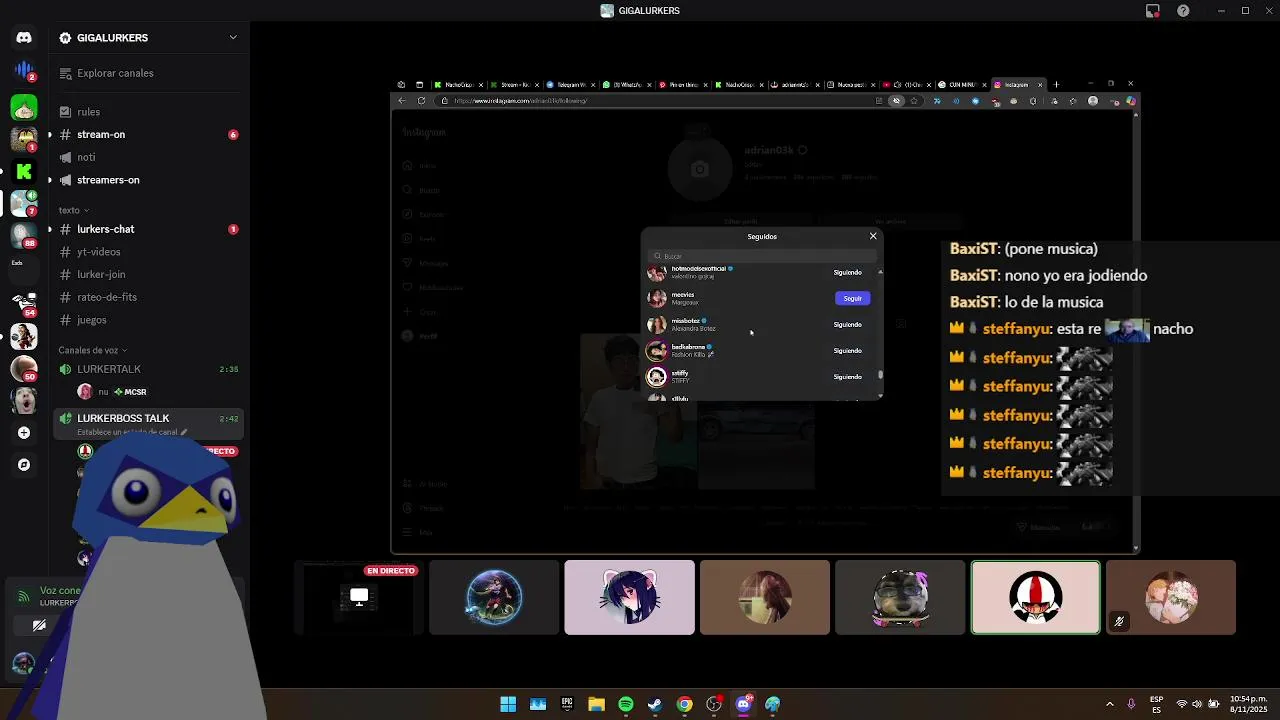Close the Seguidos dialog in stream
Viewport: 1280px width, 720px height.
pos(873,236)
